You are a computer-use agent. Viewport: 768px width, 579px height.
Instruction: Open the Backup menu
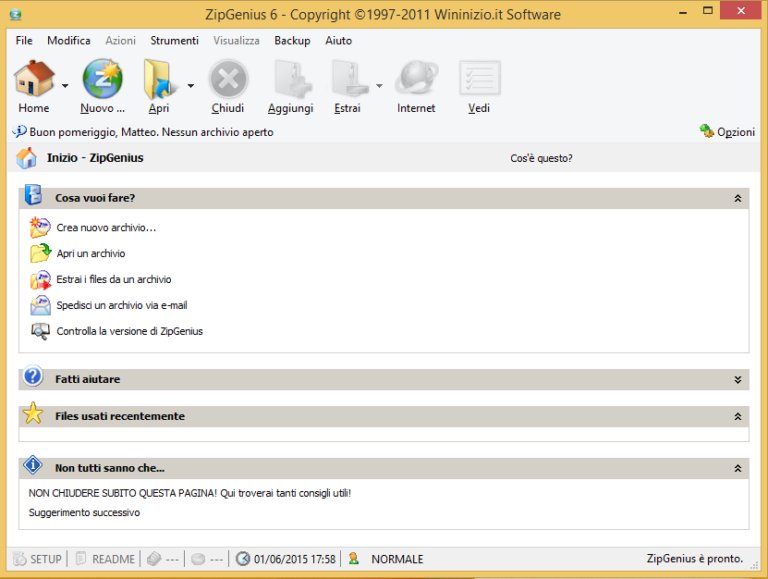[292, 41]
